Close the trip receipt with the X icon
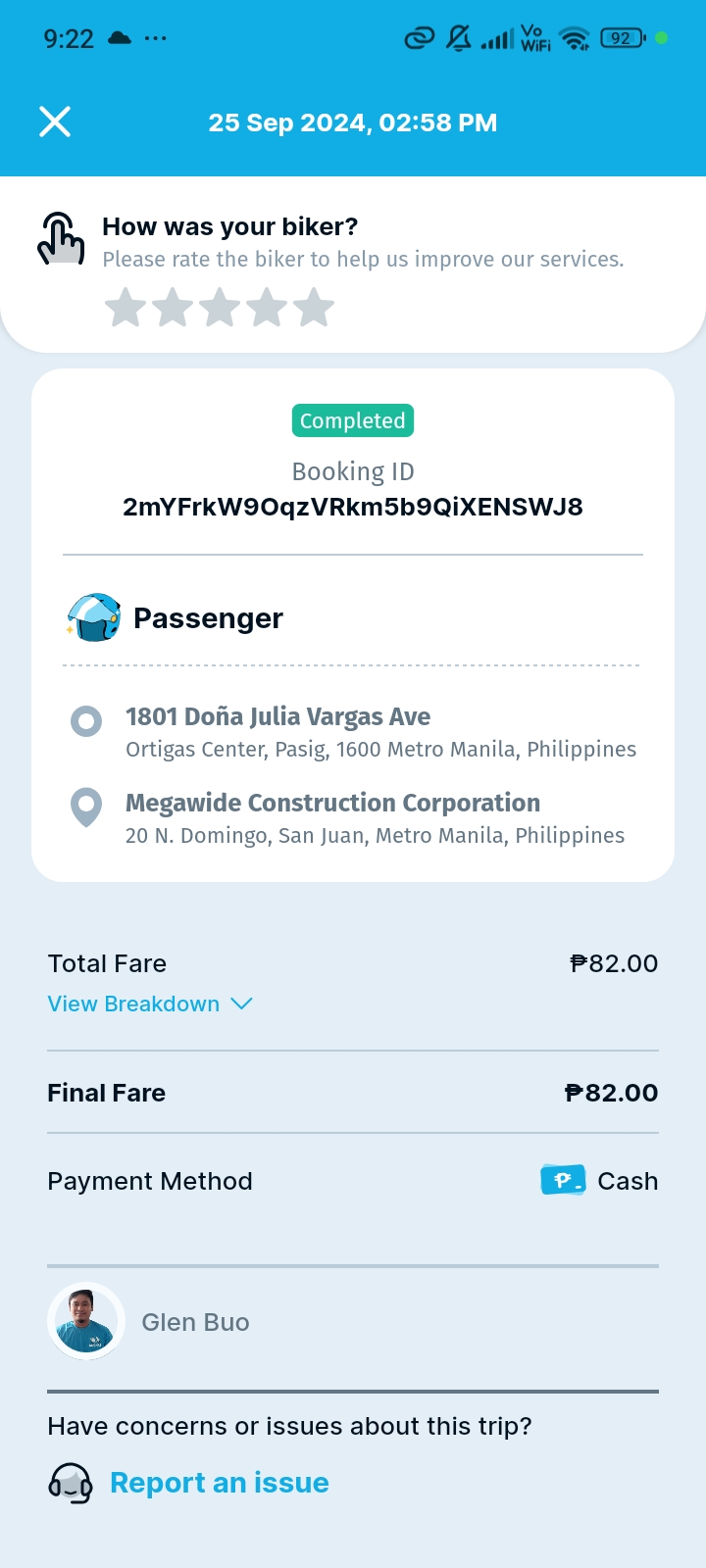This screenshot has width=706, height=1568. tap(55, 122)
